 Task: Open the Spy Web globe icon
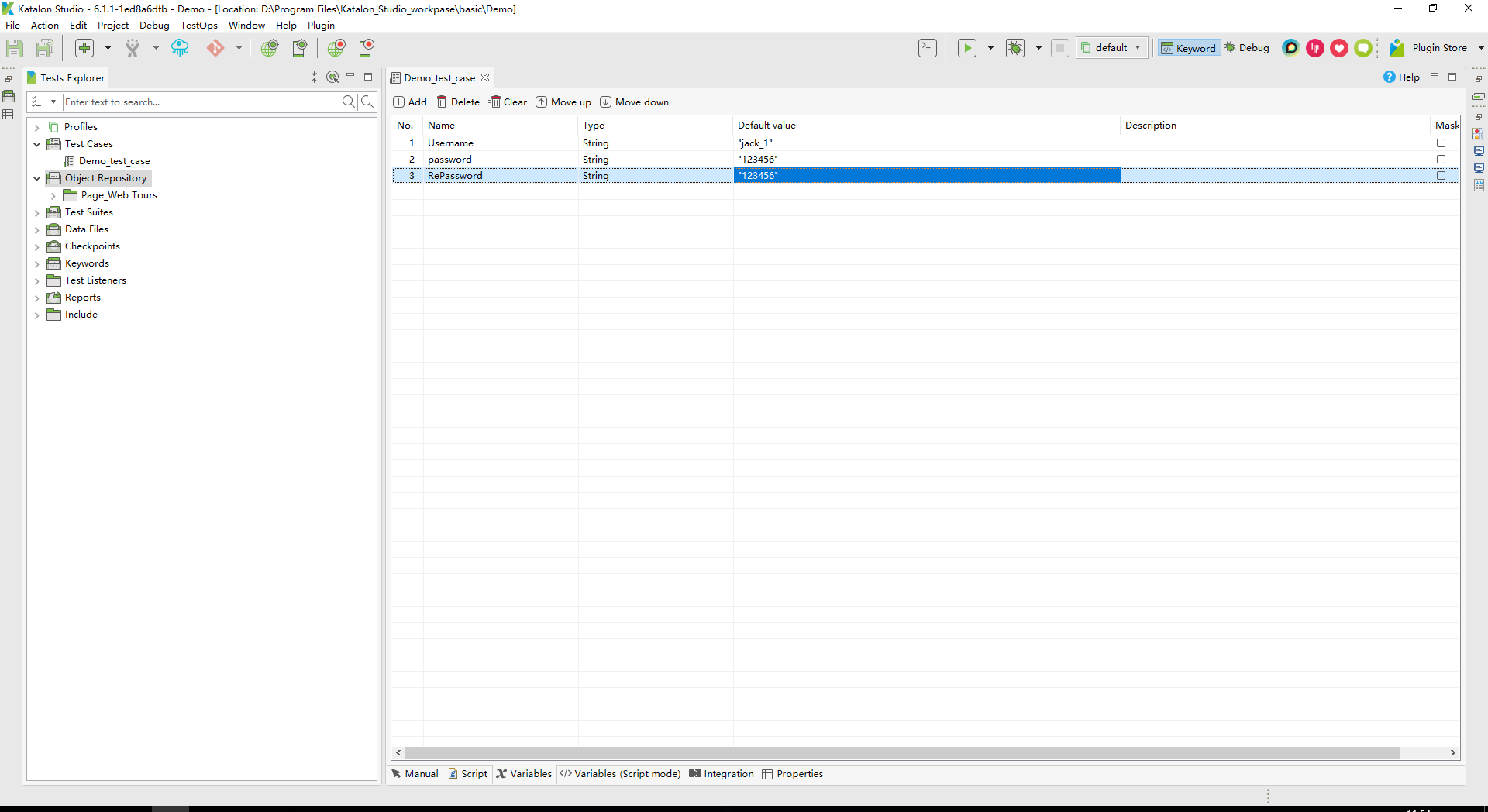coord(269,48)
